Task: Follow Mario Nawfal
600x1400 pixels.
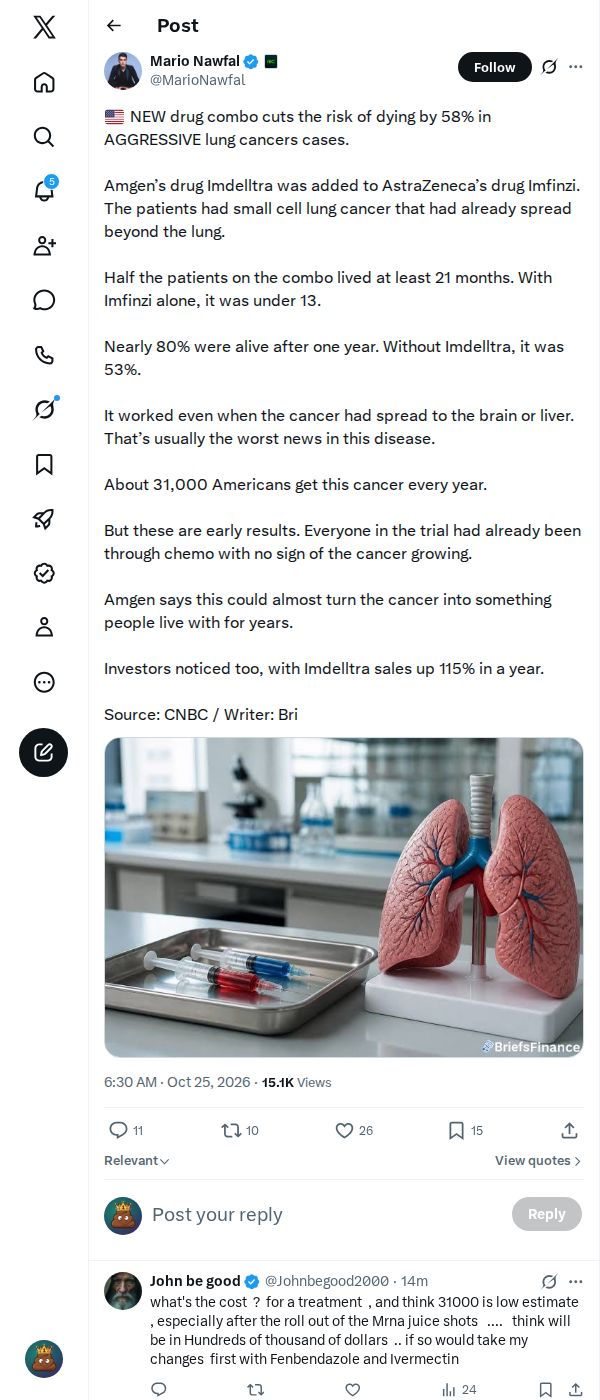Action: pos(494,67)
